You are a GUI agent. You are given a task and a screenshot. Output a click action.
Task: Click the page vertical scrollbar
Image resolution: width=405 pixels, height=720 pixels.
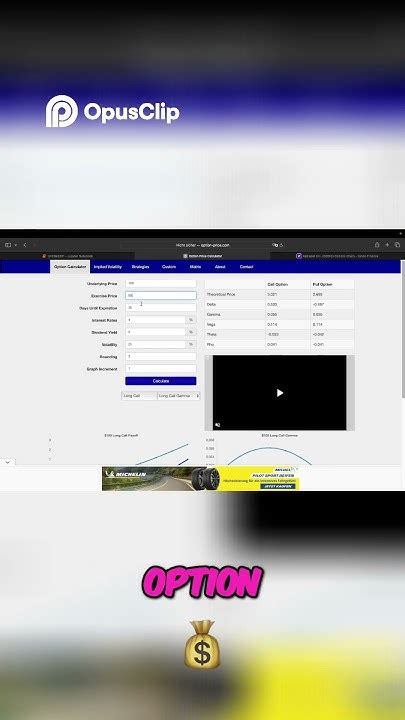pyautogui.click(x=403, y=331)
